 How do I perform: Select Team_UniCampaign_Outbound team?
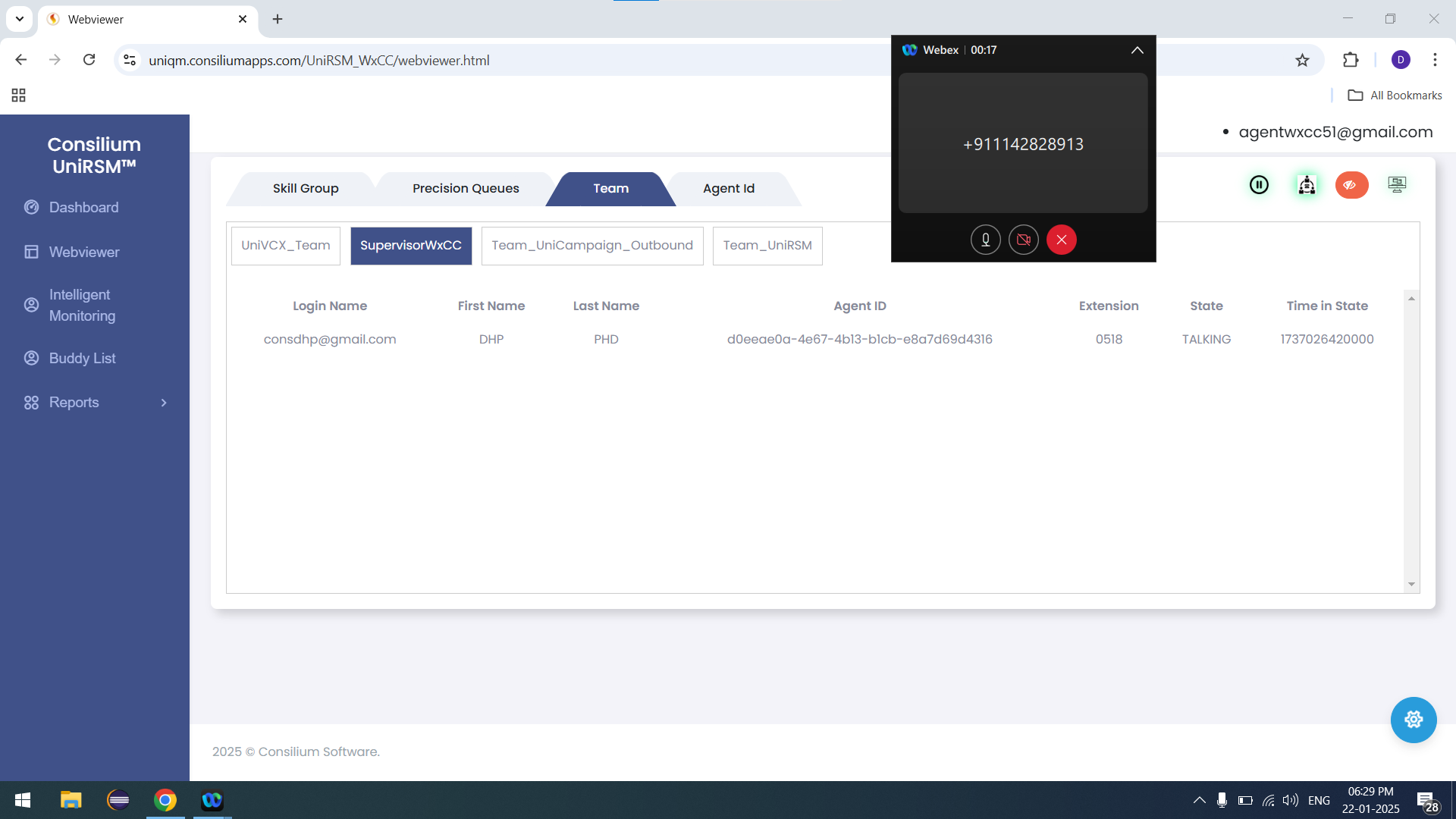coord(591,246)
